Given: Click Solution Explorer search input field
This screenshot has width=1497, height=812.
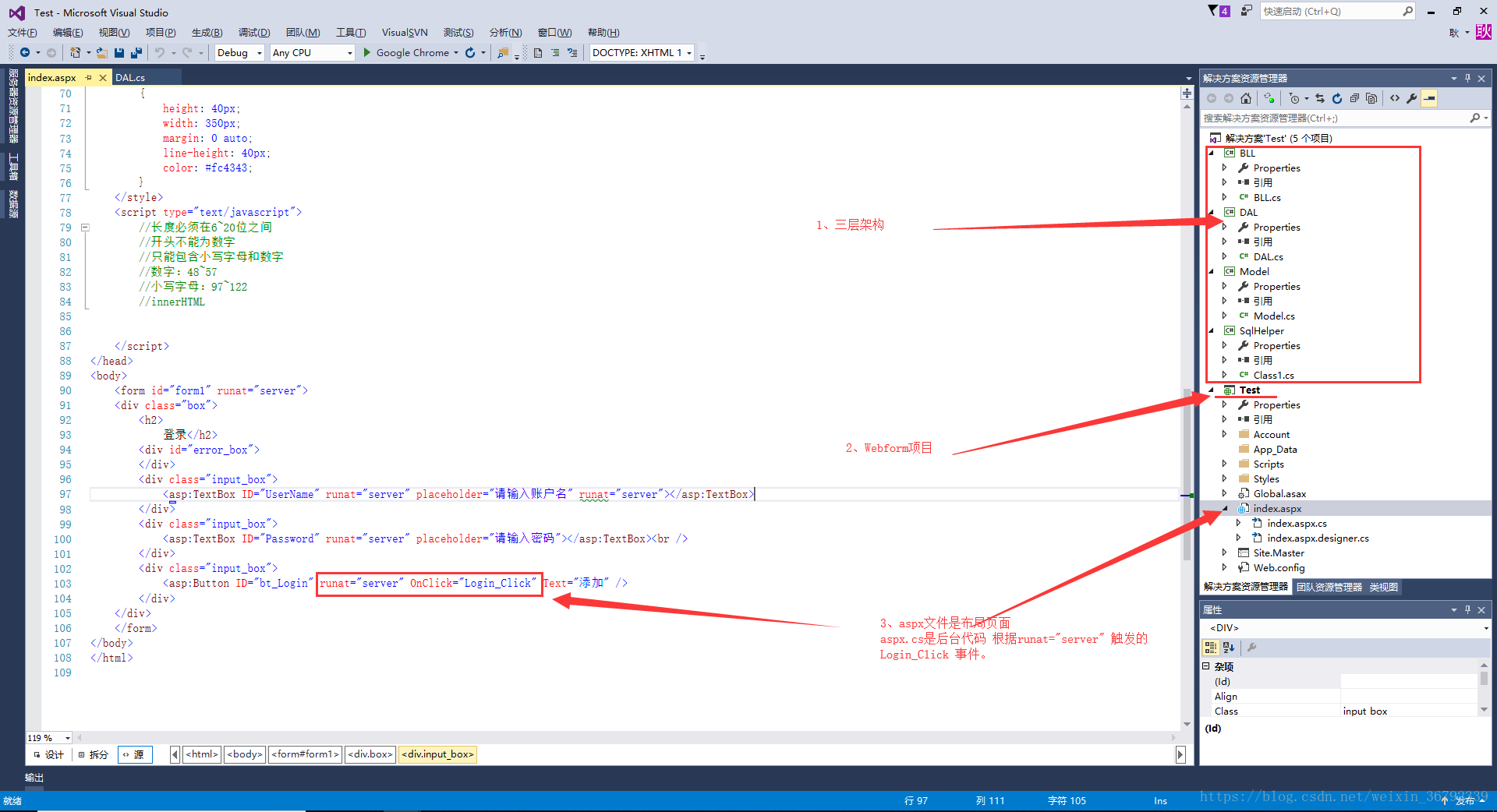Looking at the screenshot, I should click(1335, 118).
